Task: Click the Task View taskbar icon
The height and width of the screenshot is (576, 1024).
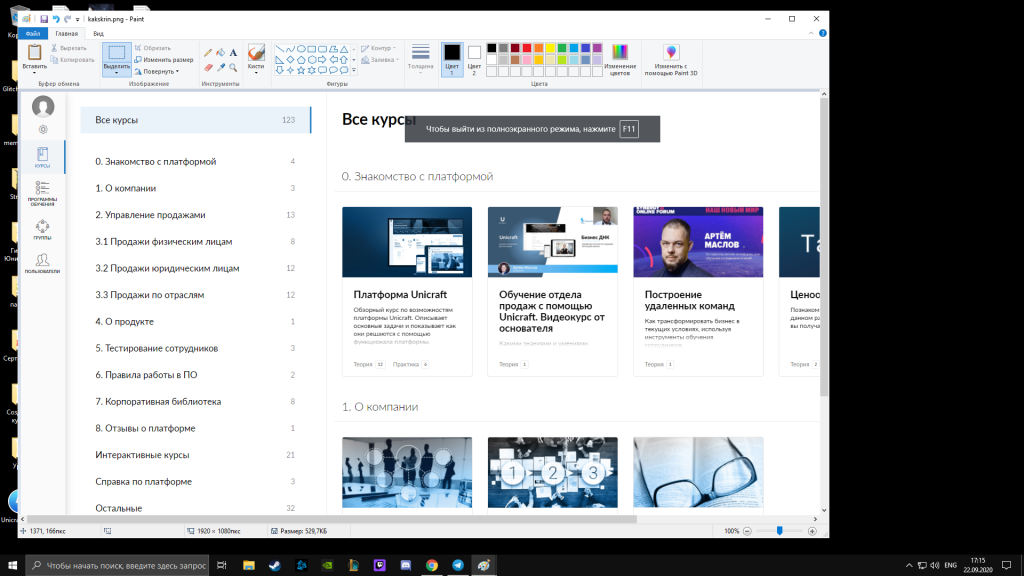Action: [222, 566]
